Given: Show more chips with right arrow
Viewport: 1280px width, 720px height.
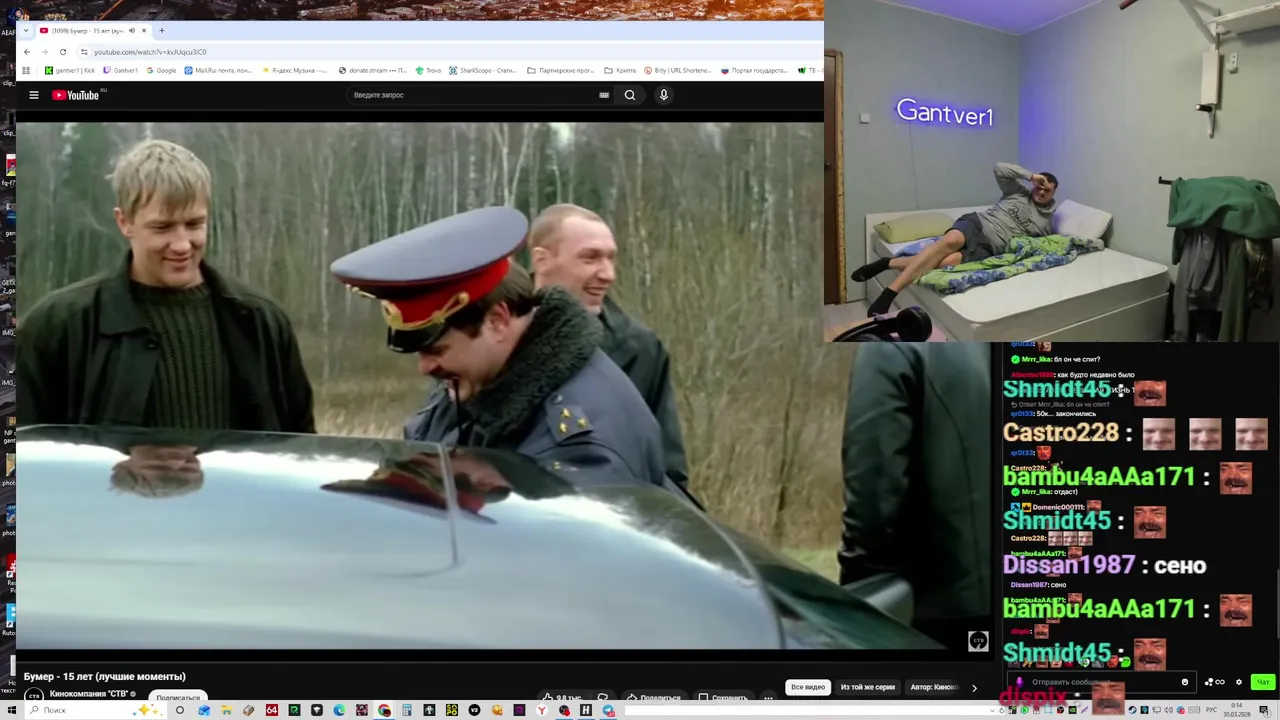Looking at the screenshot, I should point(974,687).
